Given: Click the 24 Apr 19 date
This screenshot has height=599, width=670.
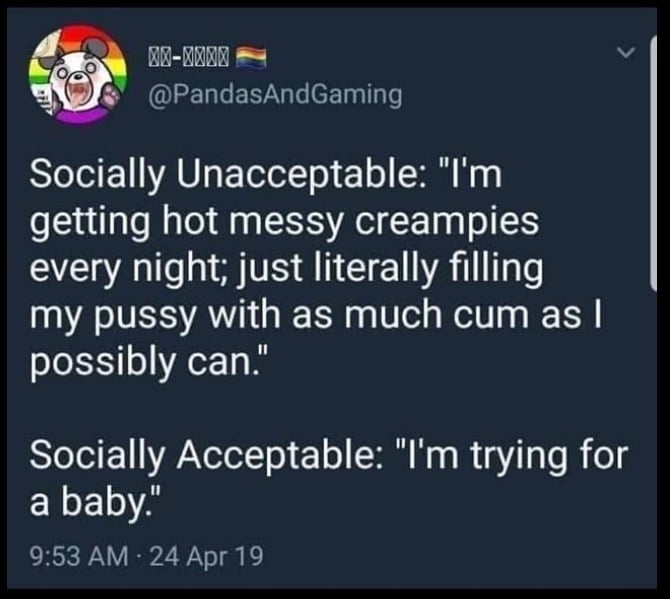Looking at the screenshot, I should point(207,556).
